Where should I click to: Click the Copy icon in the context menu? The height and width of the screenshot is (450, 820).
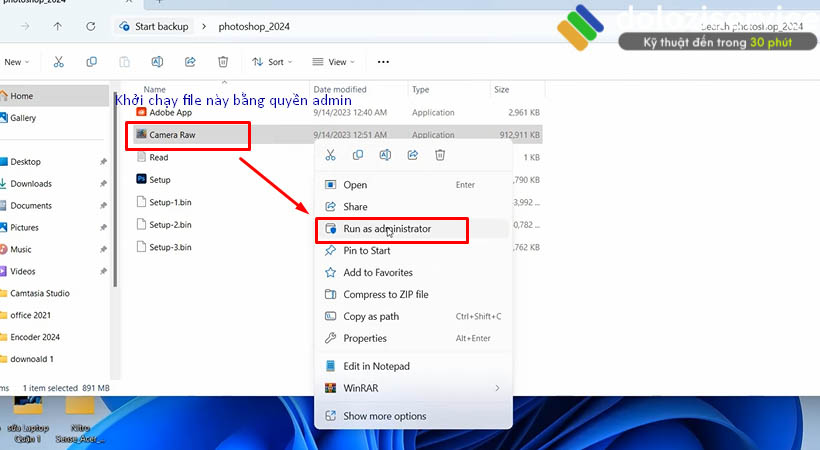point(358,155)
